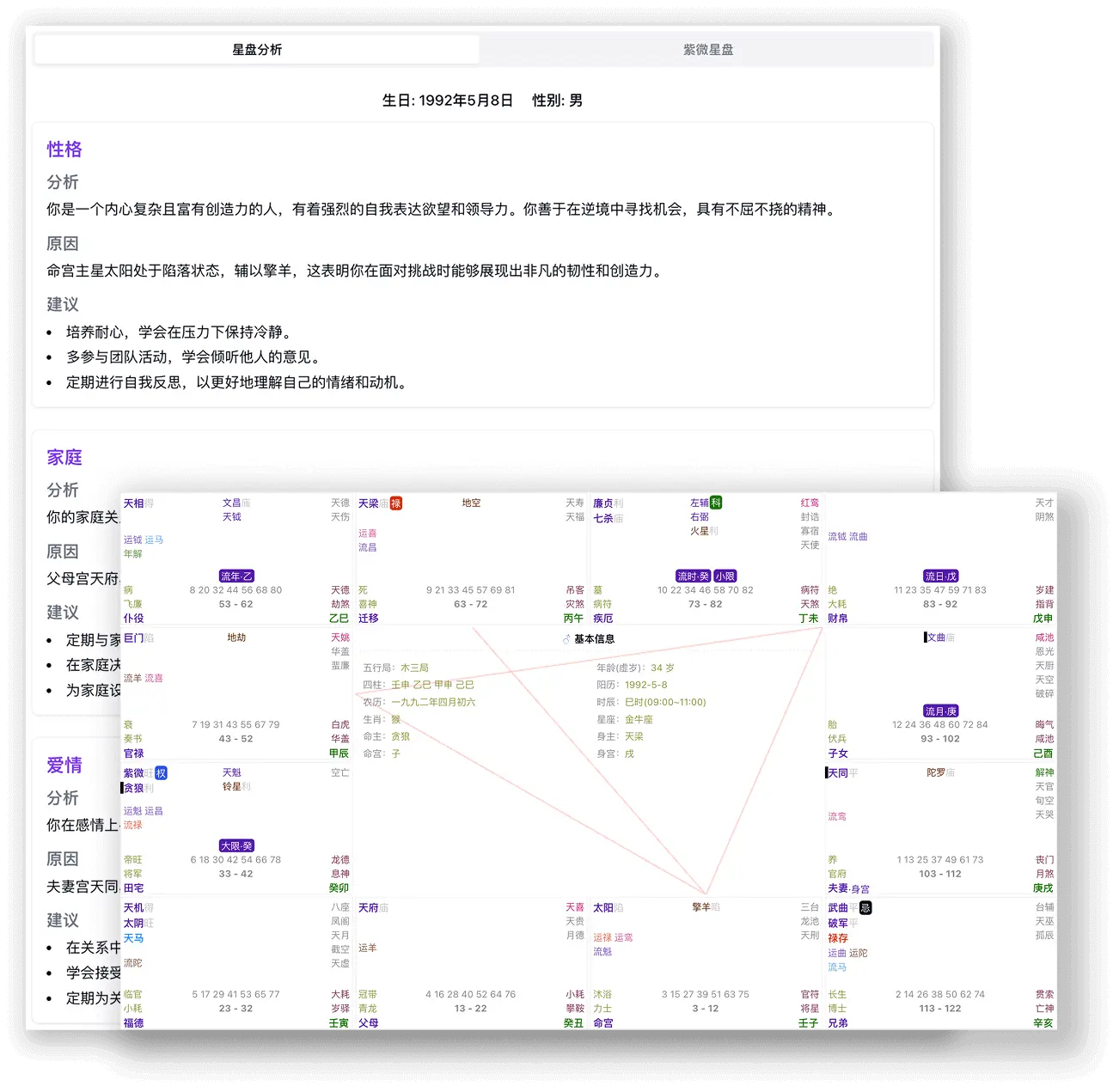Screen dimensions: 1119x1092
Task: Switch to the 紫微星盘 tab
Action: [x=706, y=49]
